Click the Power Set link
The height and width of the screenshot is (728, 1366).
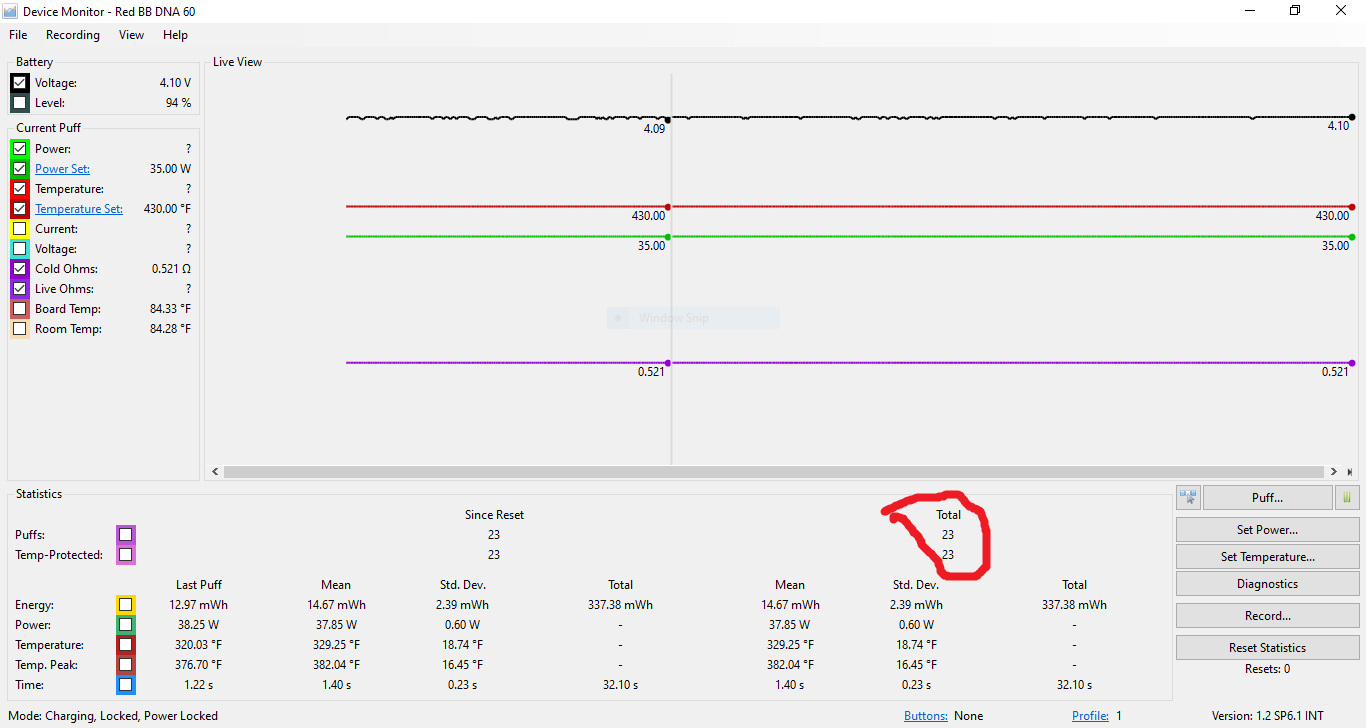62,169
